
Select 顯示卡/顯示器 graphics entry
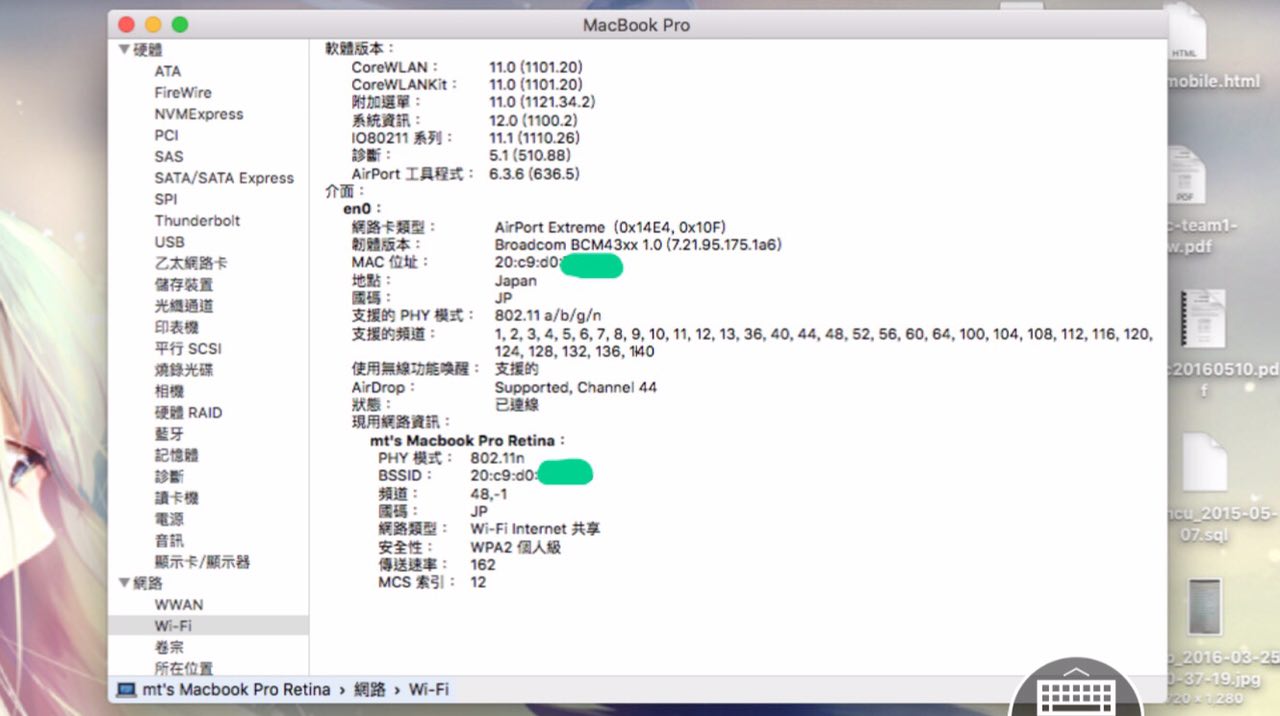202,562
